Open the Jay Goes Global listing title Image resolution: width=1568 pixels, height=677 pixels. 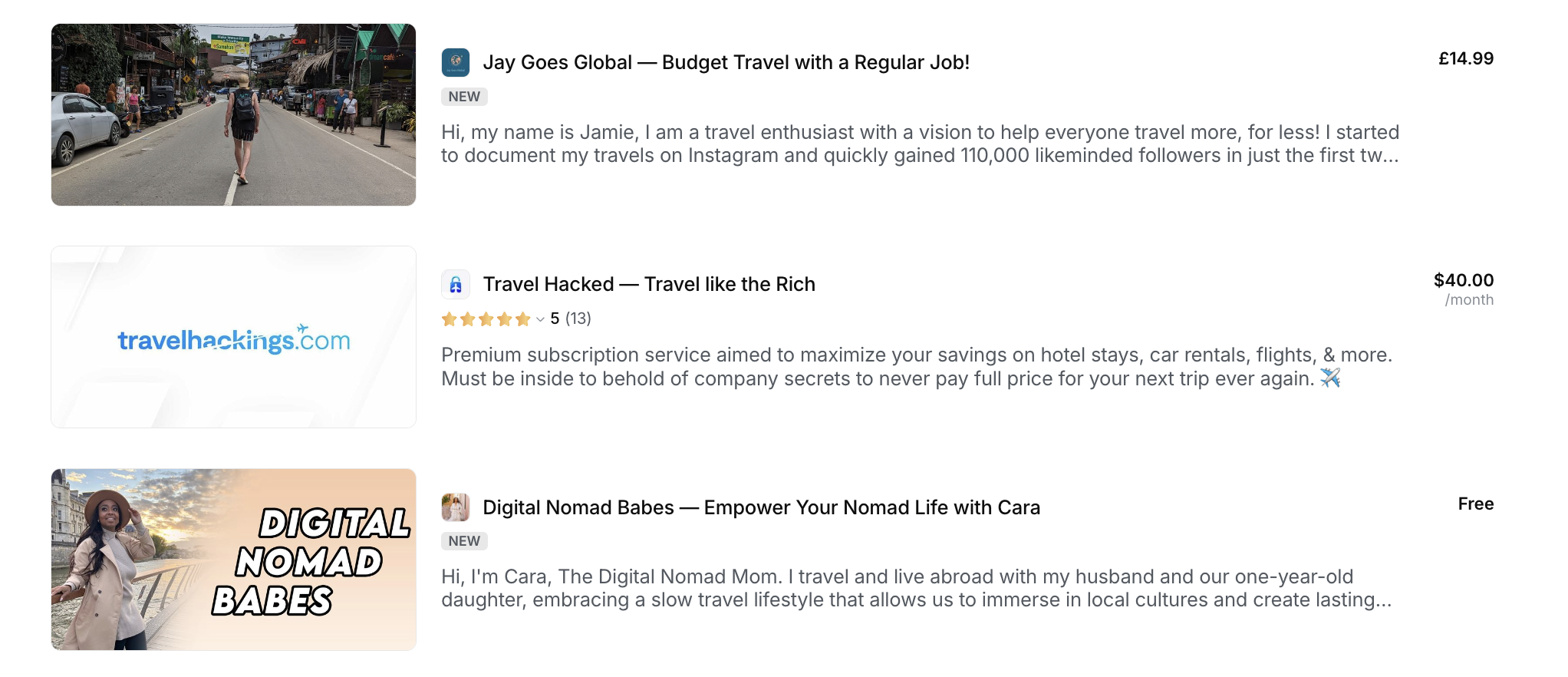(726, 62)
